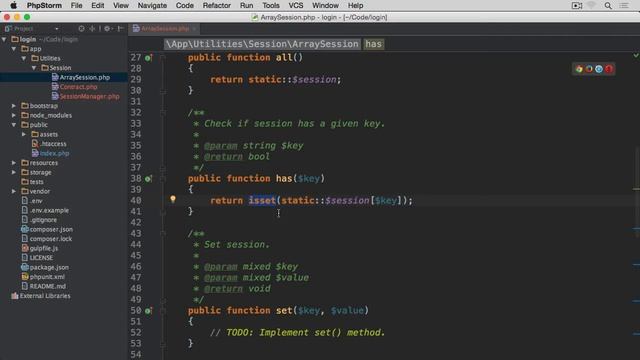The image size is (640, 360).
Task: Click the scroll-from-source icon in Project panel
Action: pyautogui.click(x=81, y=29)
